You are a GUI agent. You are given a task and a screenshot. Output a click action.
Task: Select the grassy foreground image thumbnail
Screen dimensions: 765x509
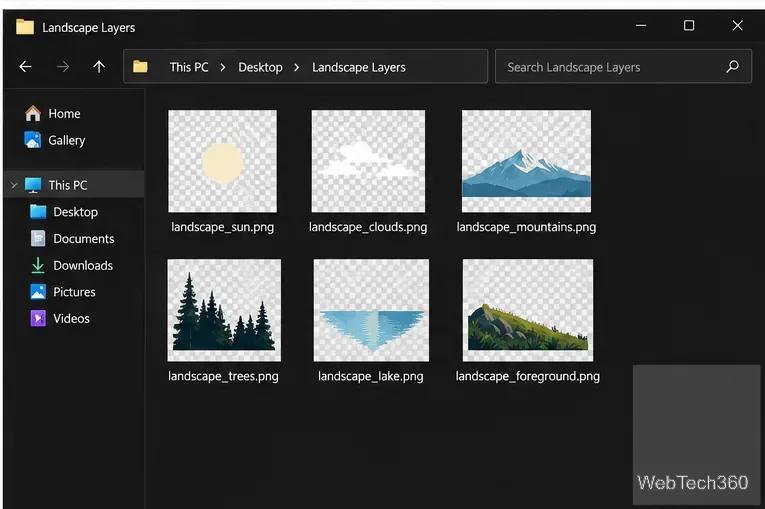coord(528,310)
